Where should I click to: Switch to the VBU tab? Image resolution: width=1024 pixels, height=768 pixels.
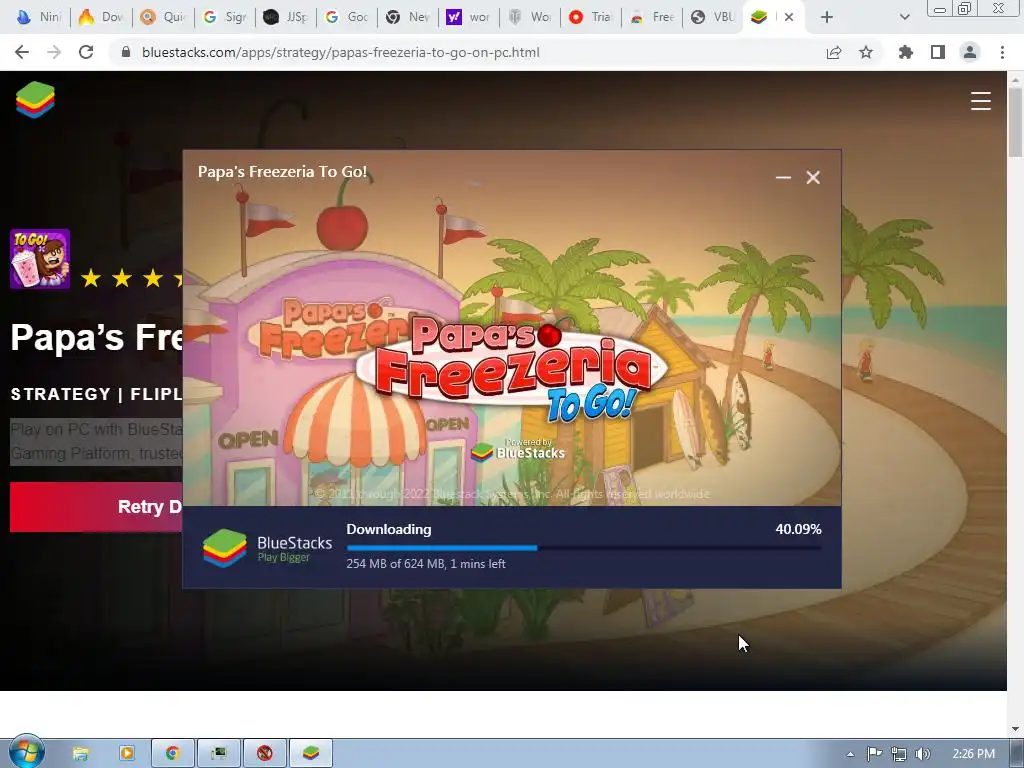[713, 17]
